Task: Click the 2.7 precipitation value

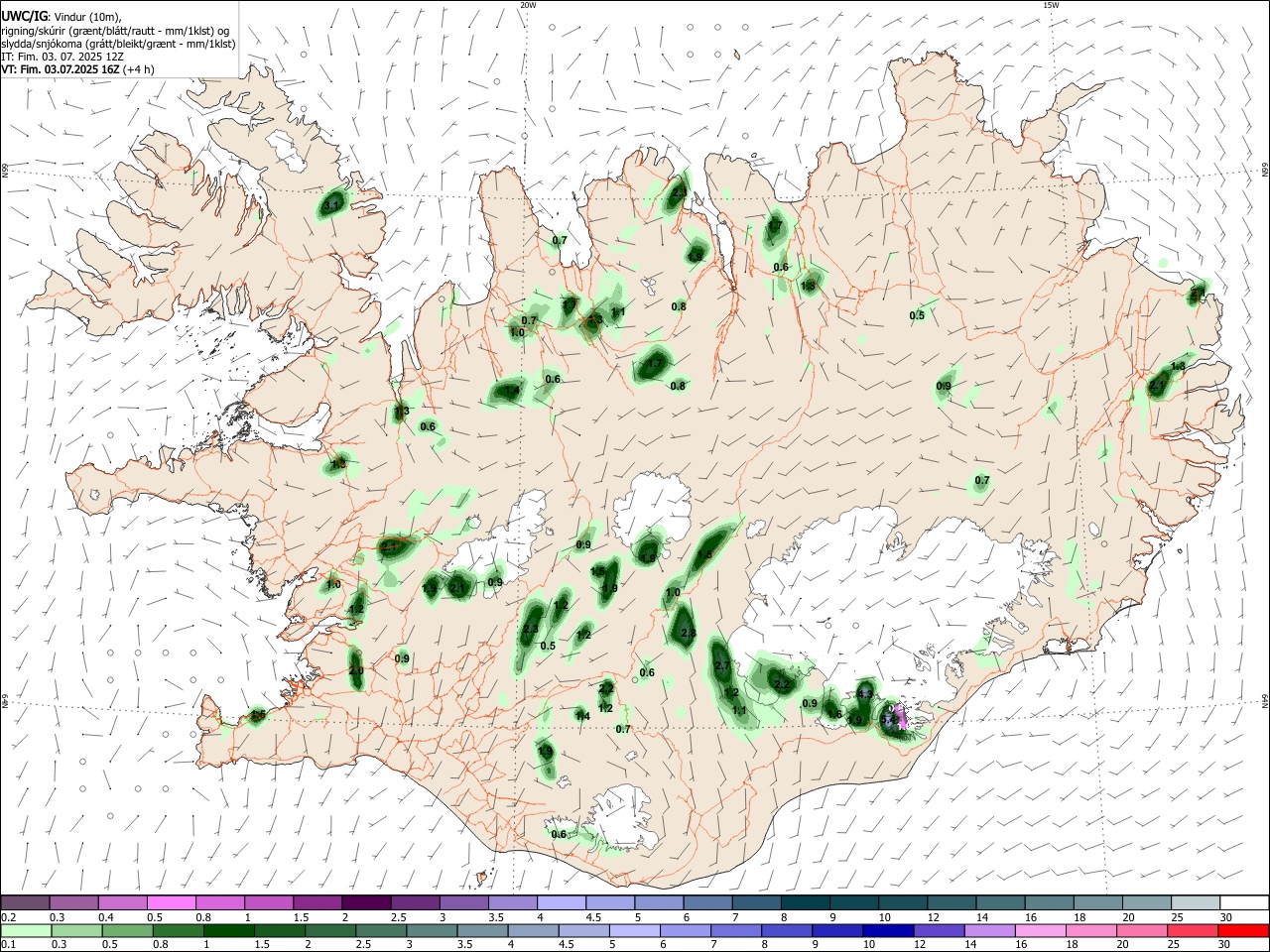Action: (x=722, y=665)
